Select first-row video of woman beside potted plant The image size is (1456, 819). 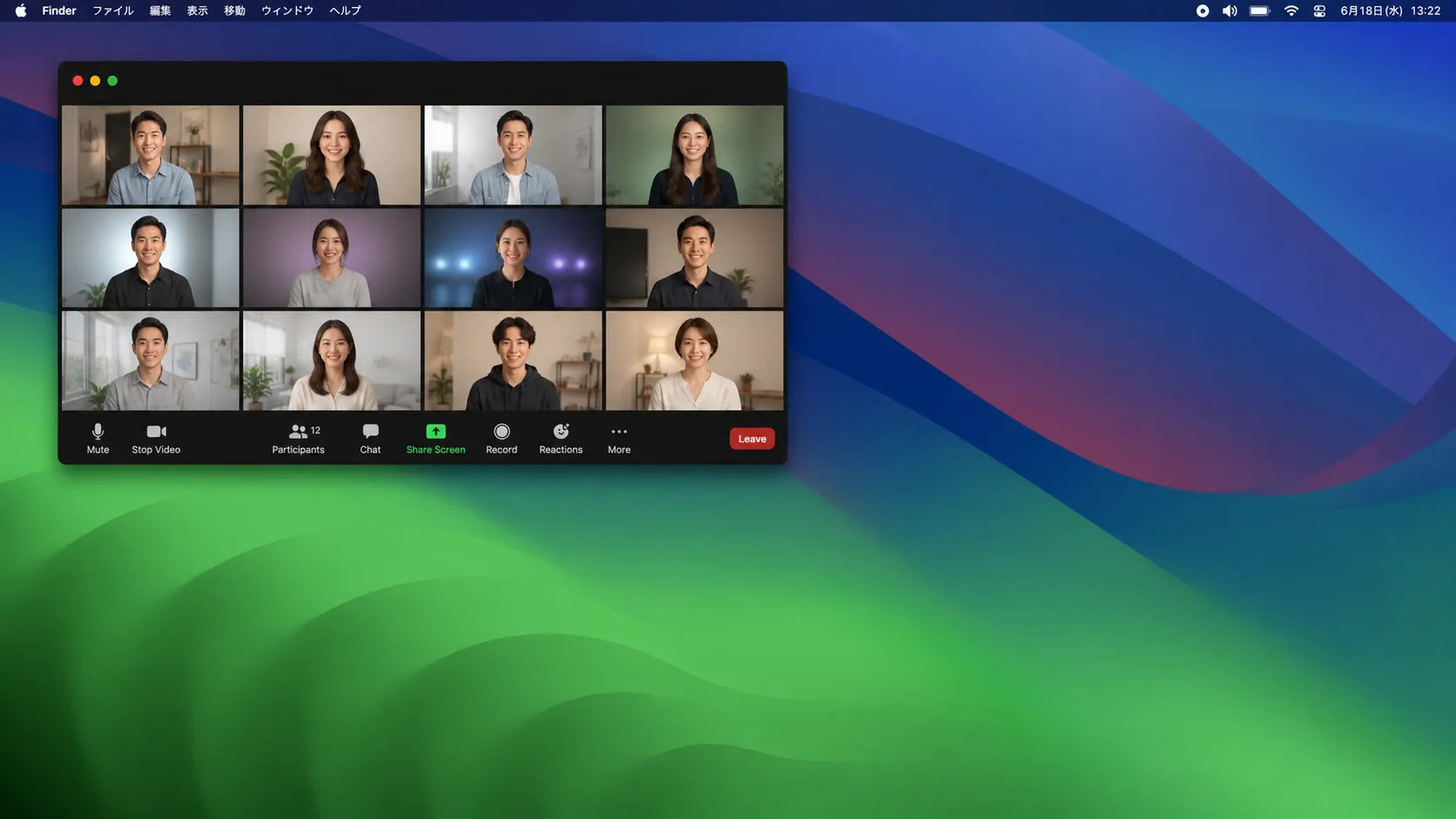coord(332,155)
